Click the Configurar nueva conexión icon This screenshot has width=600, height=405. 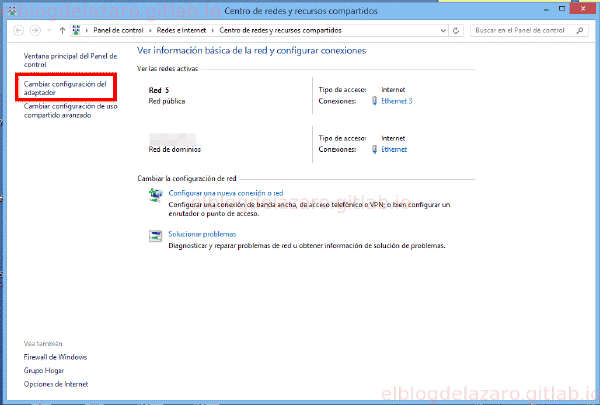click(155, 195)
